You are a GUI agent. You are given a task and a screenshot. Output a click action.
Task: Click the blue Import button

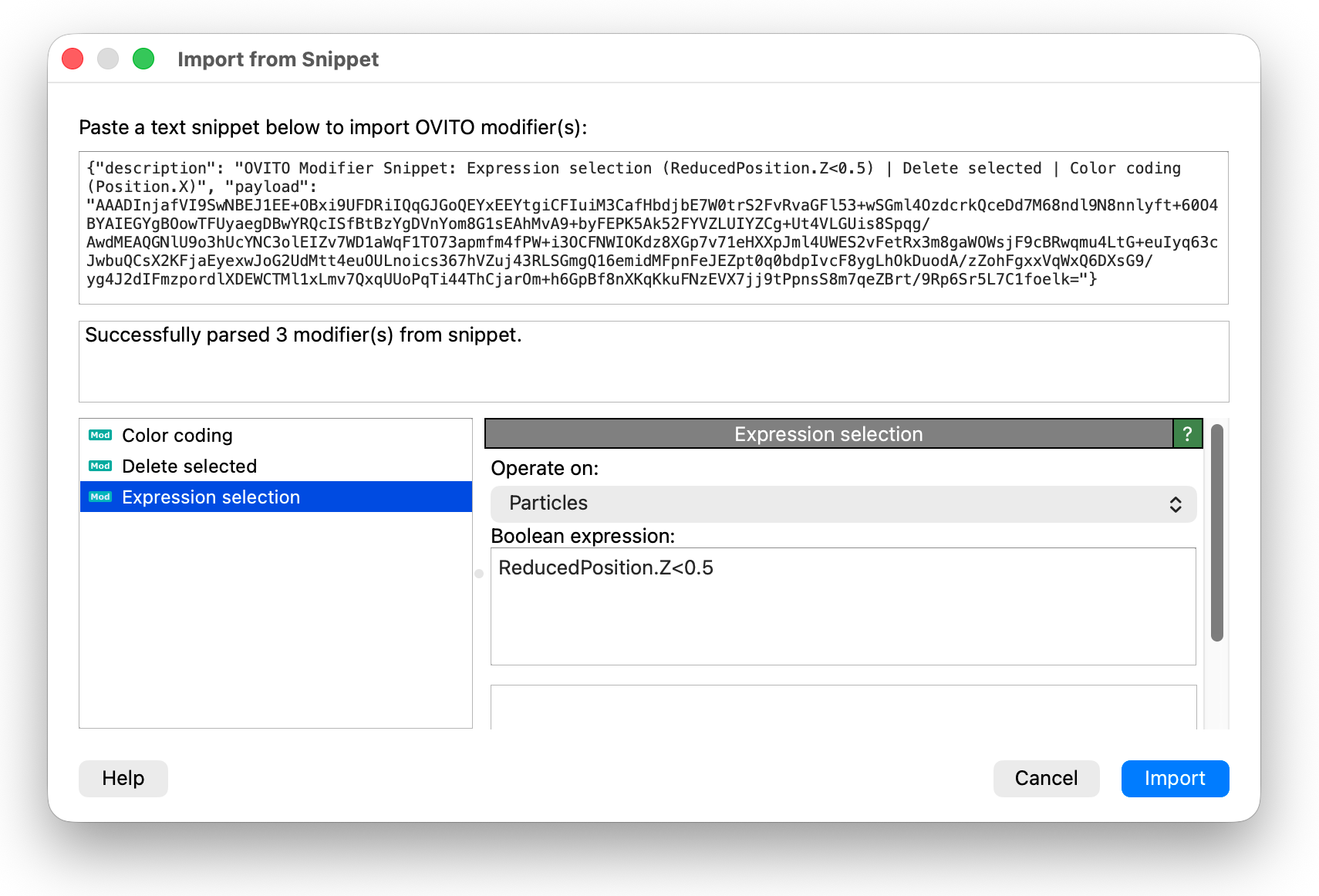click(x=1174, y=779)
